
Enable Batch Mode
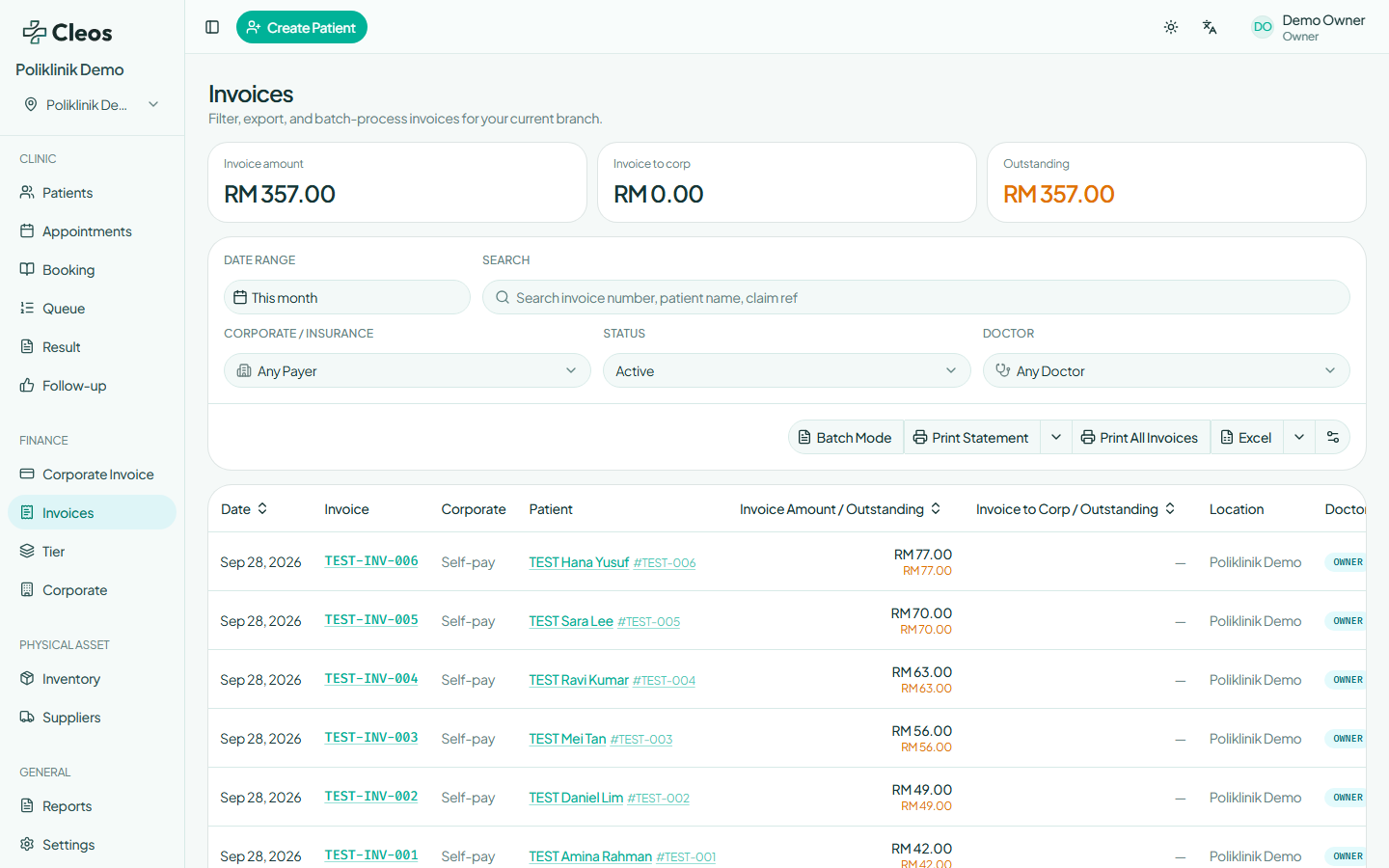click(x=846, y=437)
